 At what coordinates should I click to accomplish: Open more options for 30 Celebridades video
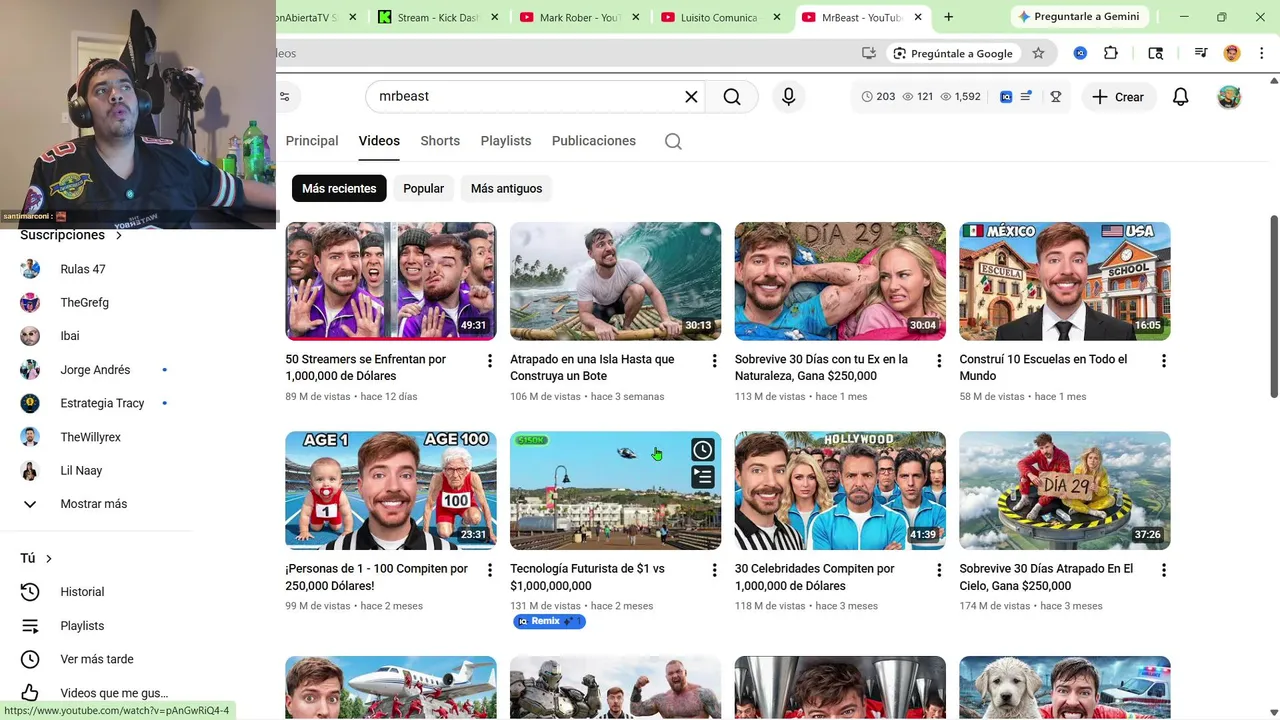[x=938, y=570]
